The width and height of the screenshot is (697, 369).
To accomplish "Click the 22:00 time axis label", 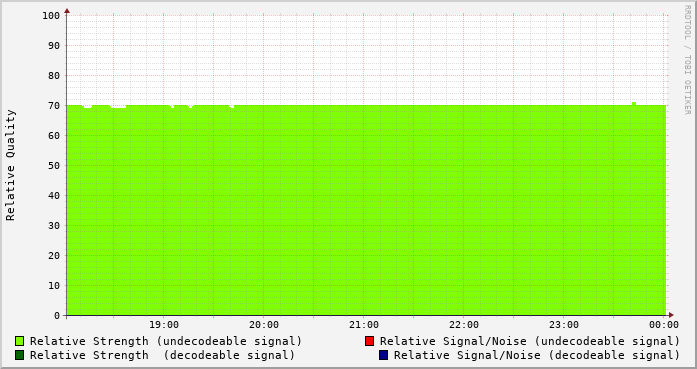I will [464, 325].
